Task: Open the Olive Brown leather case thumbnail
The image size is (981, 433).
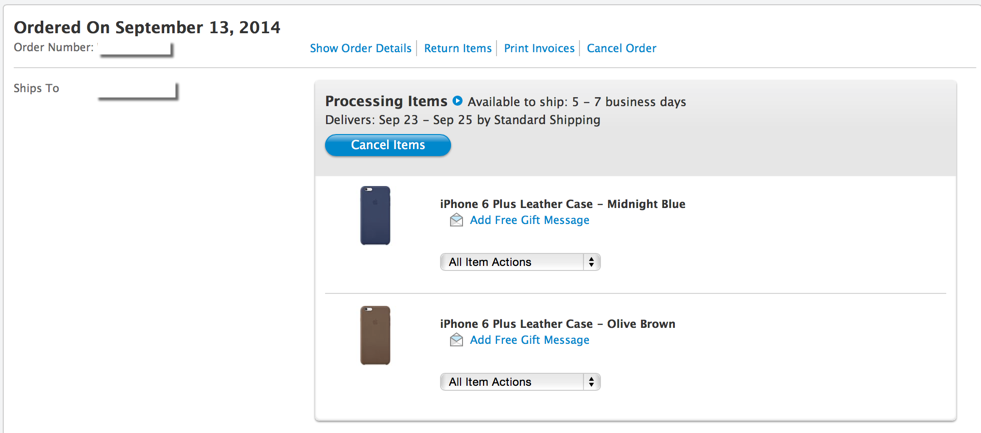Action: [375, 335]
